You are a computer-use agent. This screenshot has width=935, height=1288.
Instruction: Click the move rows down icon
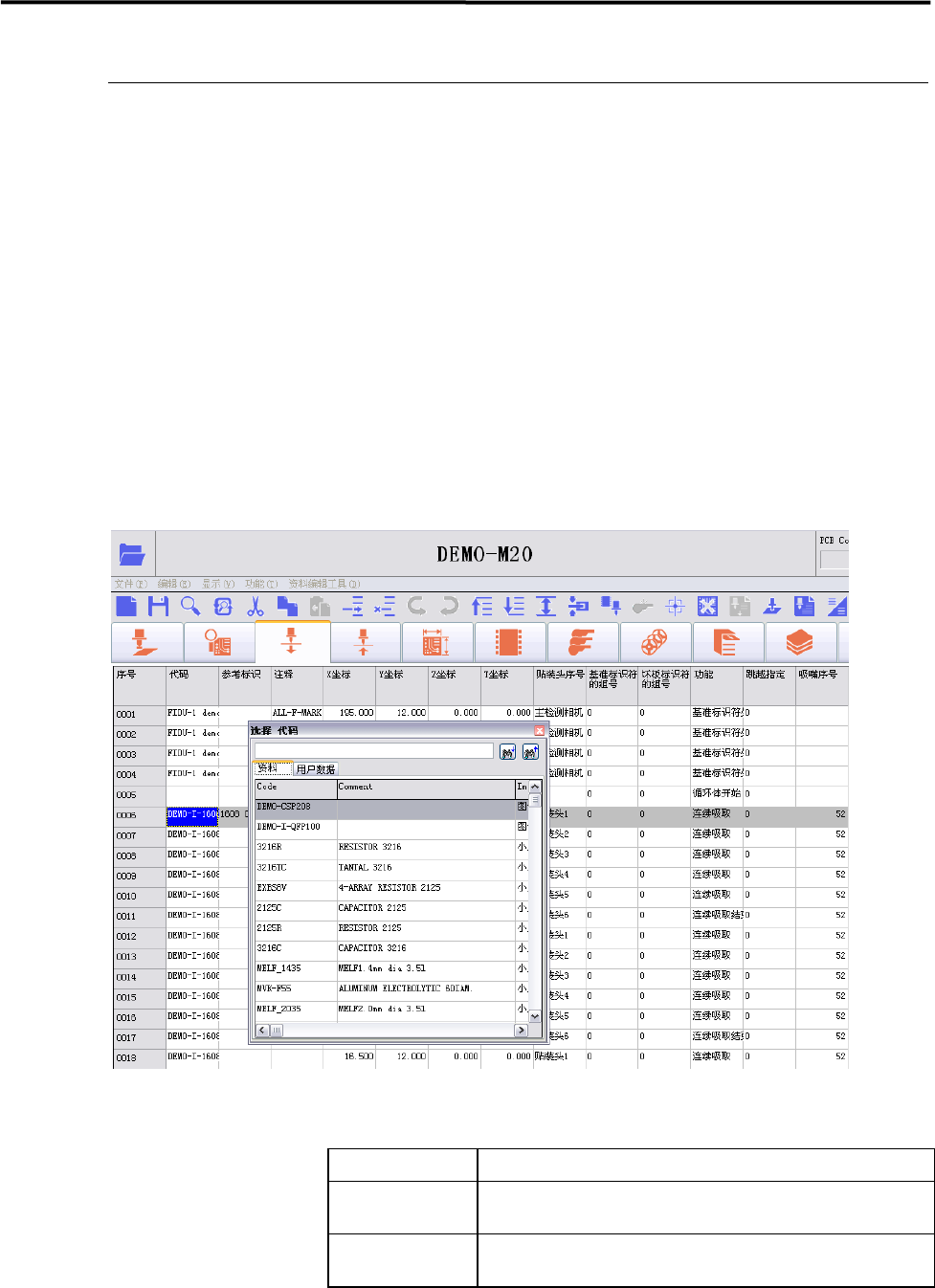(x=514, y=606)
